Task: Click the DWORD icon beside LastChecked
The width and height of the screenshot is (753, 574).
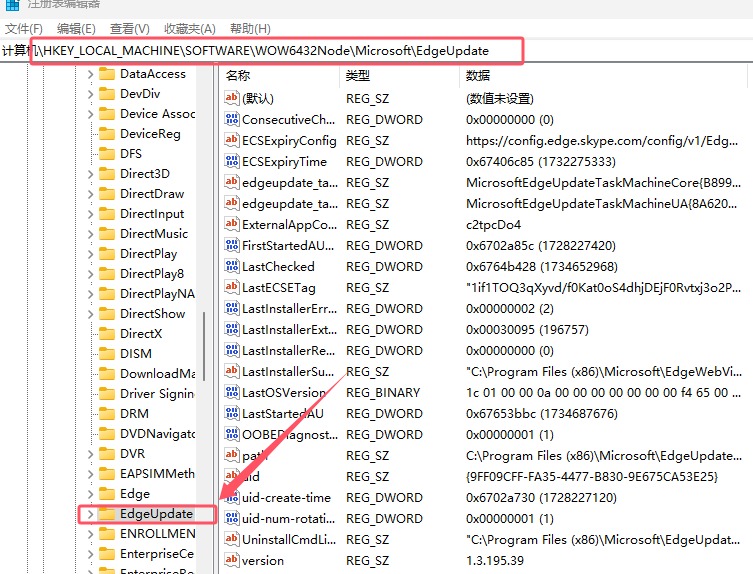Action: 232,267
